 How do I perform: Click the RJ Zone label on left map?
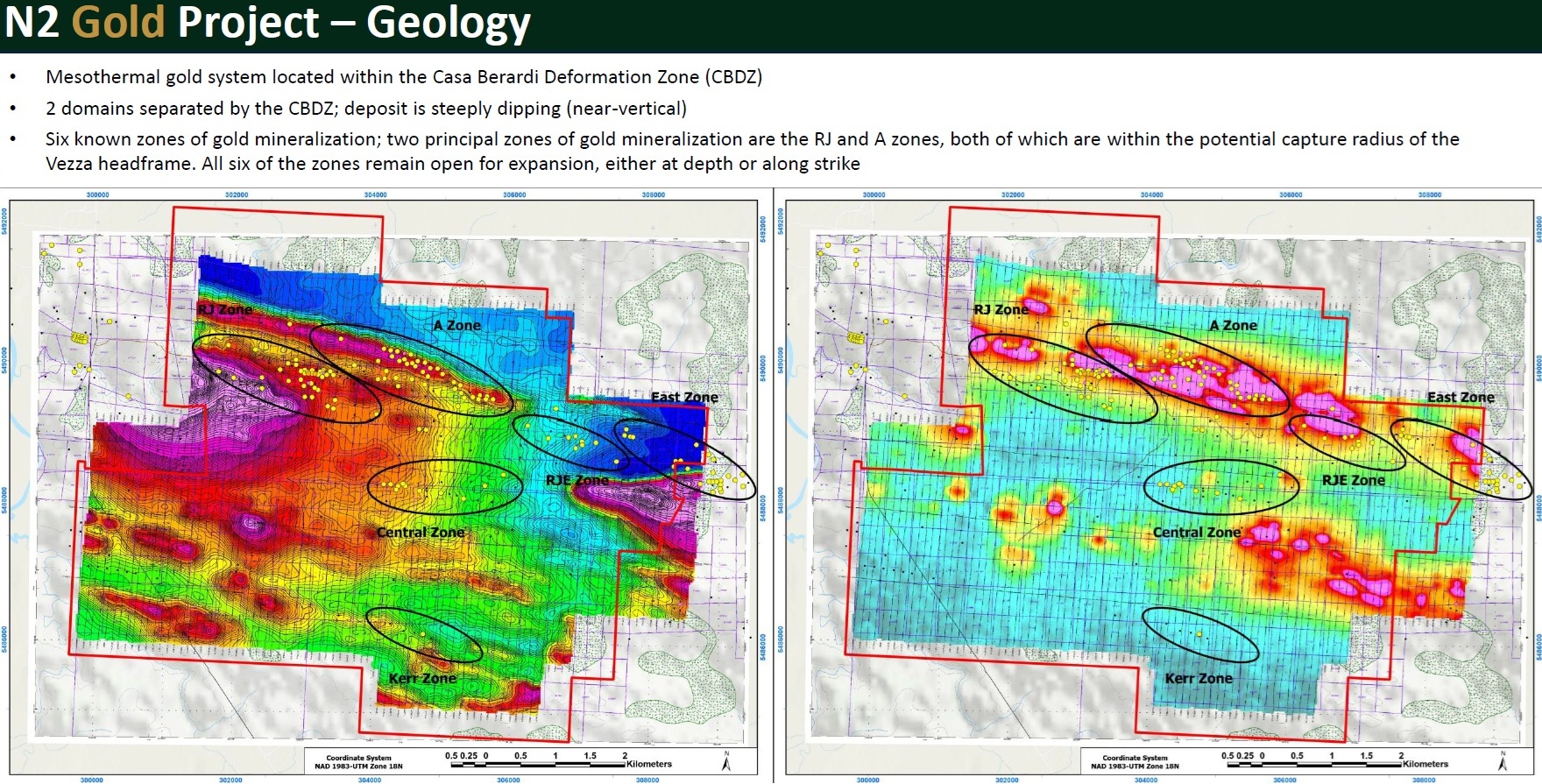[224, 309]
